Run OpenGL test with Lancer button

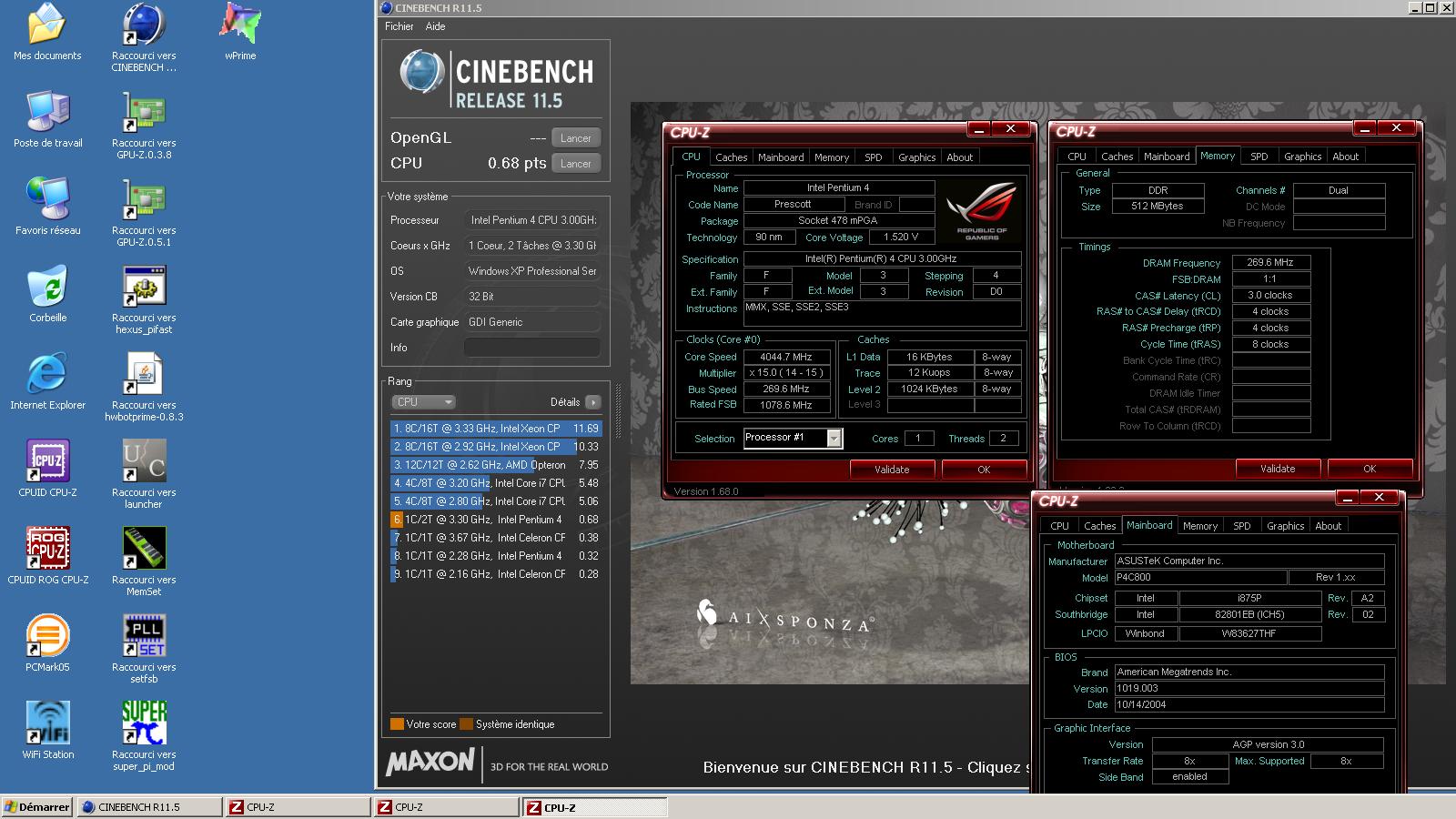point(575,138)
